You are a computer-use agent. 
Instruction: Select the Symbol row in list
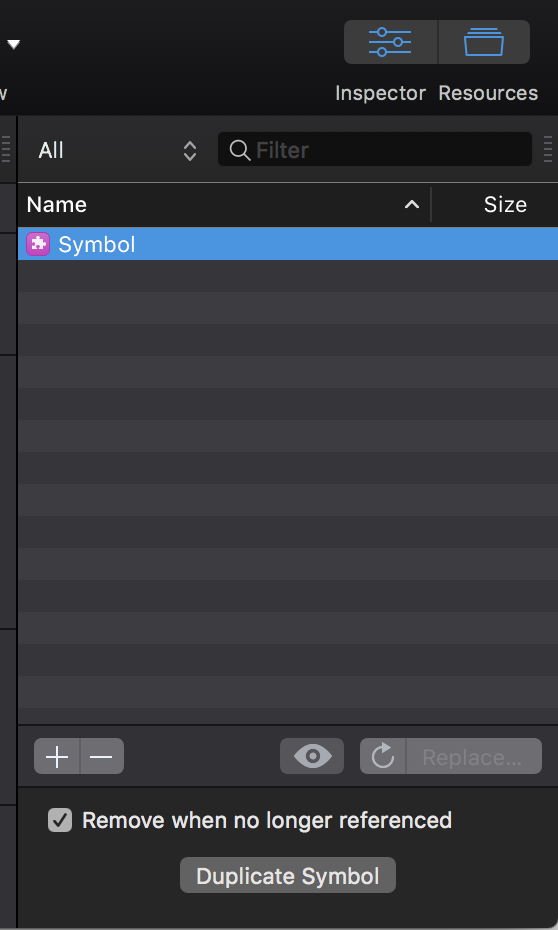(288, 244)
